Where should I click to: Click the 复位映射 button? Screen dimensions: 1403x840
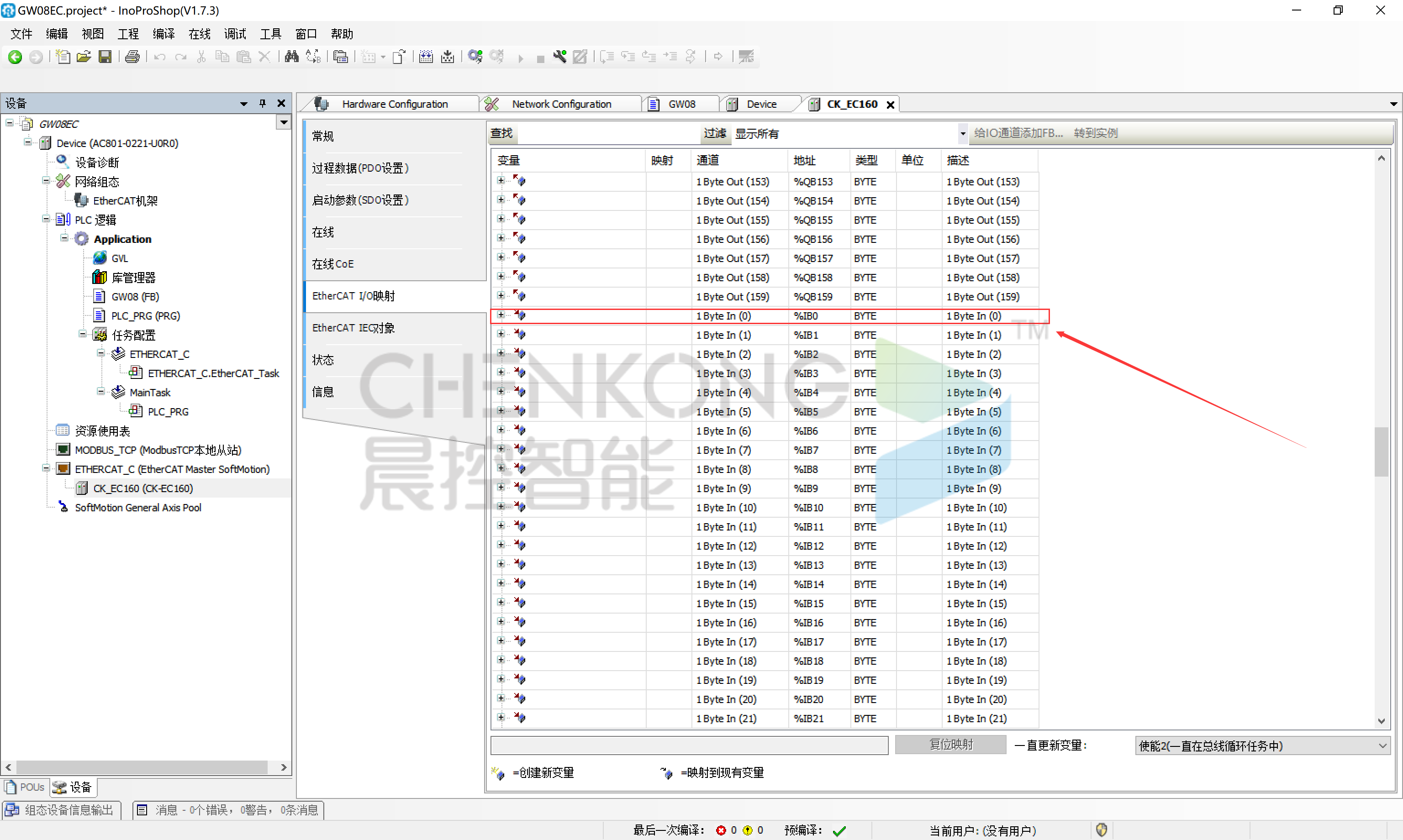(x=950, y=744)
